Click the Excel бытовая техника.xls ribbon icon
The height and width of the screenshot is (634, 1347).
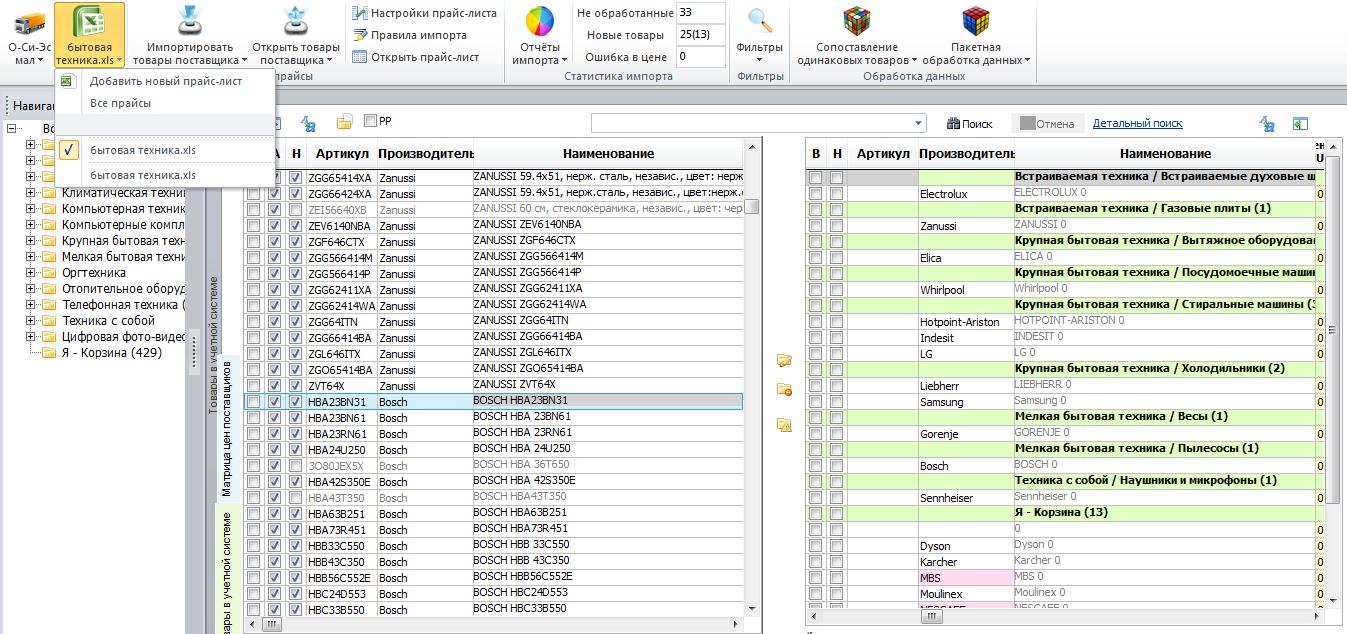click(89, 22)
